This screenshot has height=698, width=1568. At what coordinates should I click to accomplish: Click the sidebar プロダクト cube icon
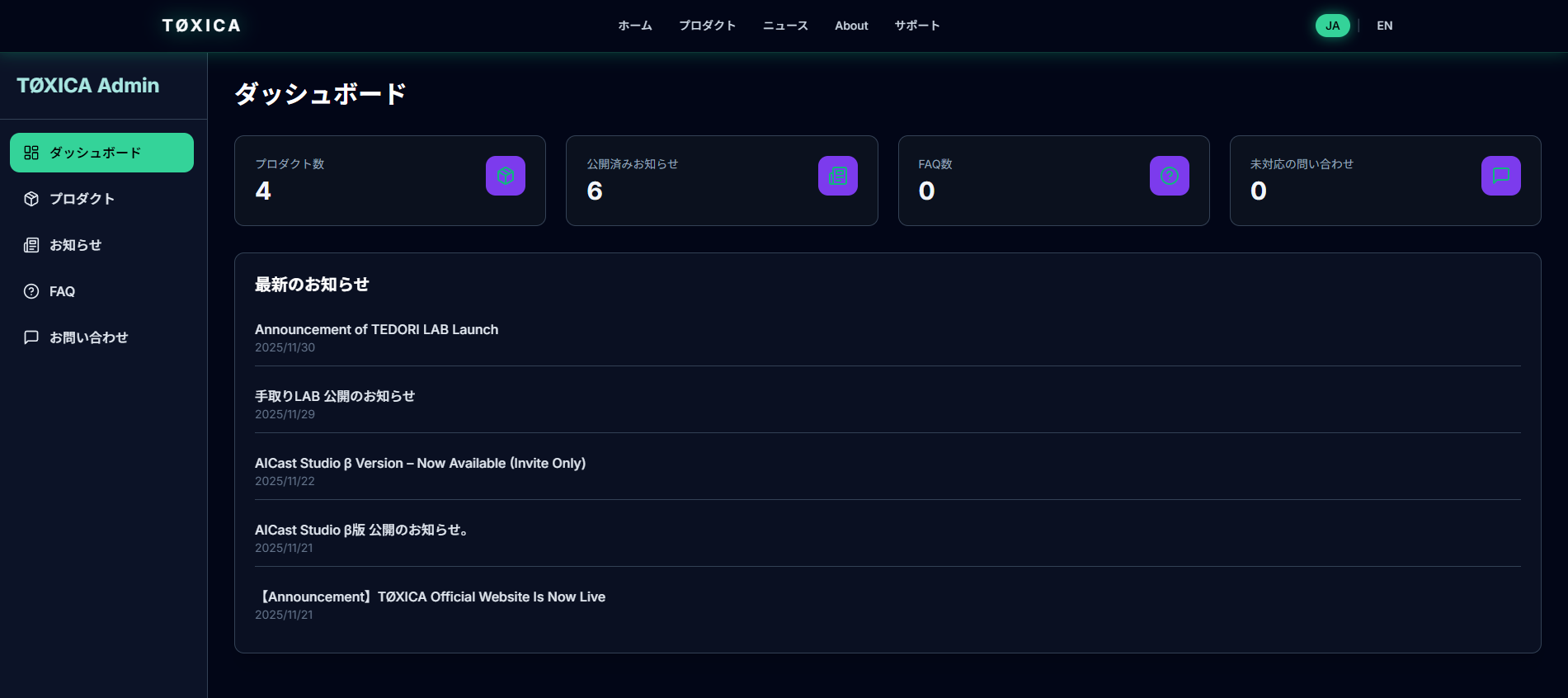(31, 199)
